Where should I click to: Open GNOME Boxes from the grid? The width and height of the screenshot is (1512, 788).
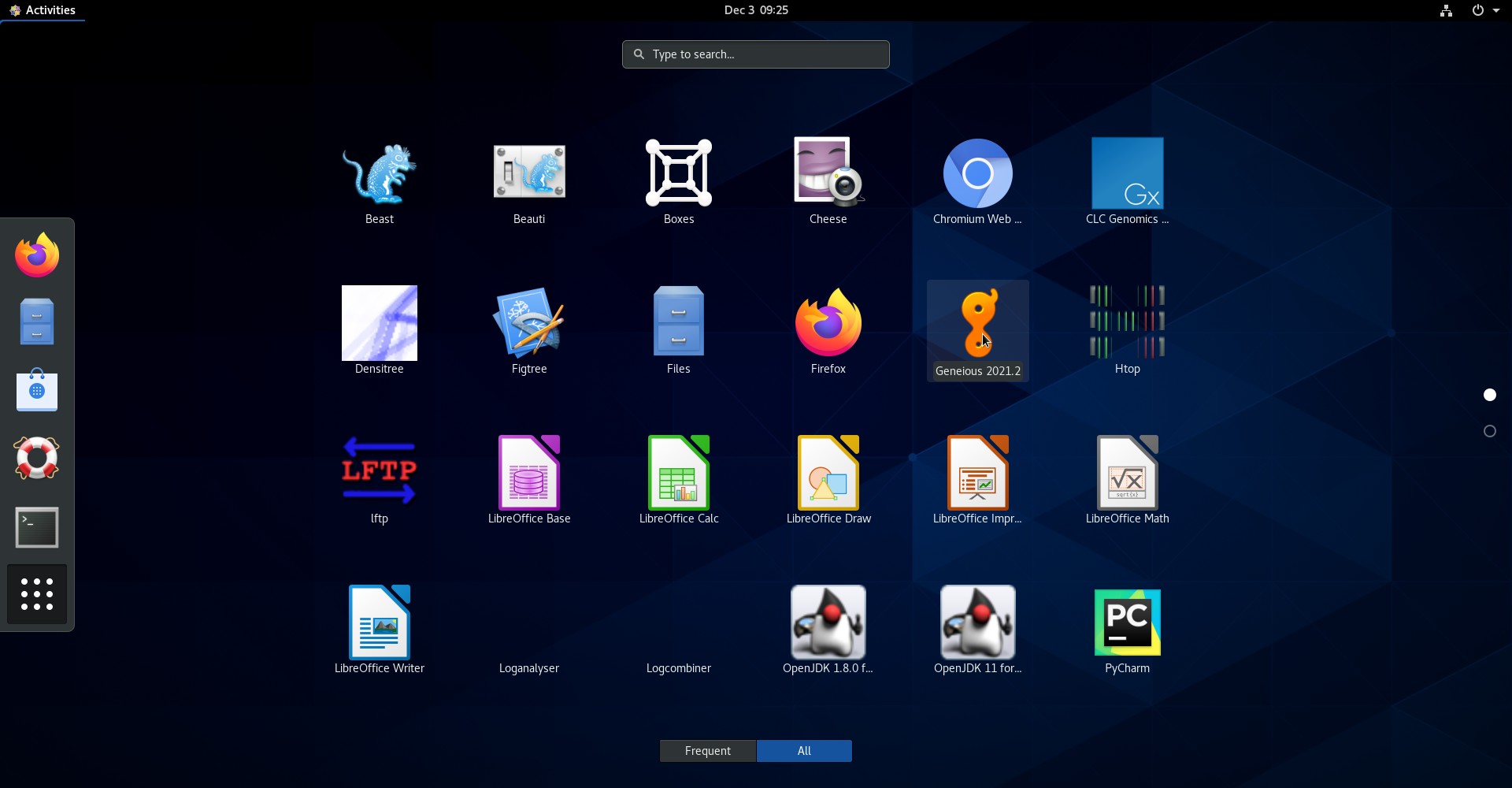tap(678, 181)
